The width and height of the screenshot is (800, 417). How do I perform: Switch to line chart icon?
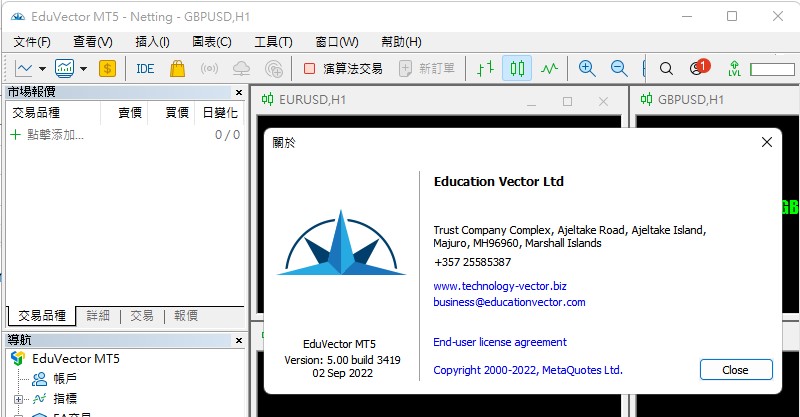(x=549, y=69)
